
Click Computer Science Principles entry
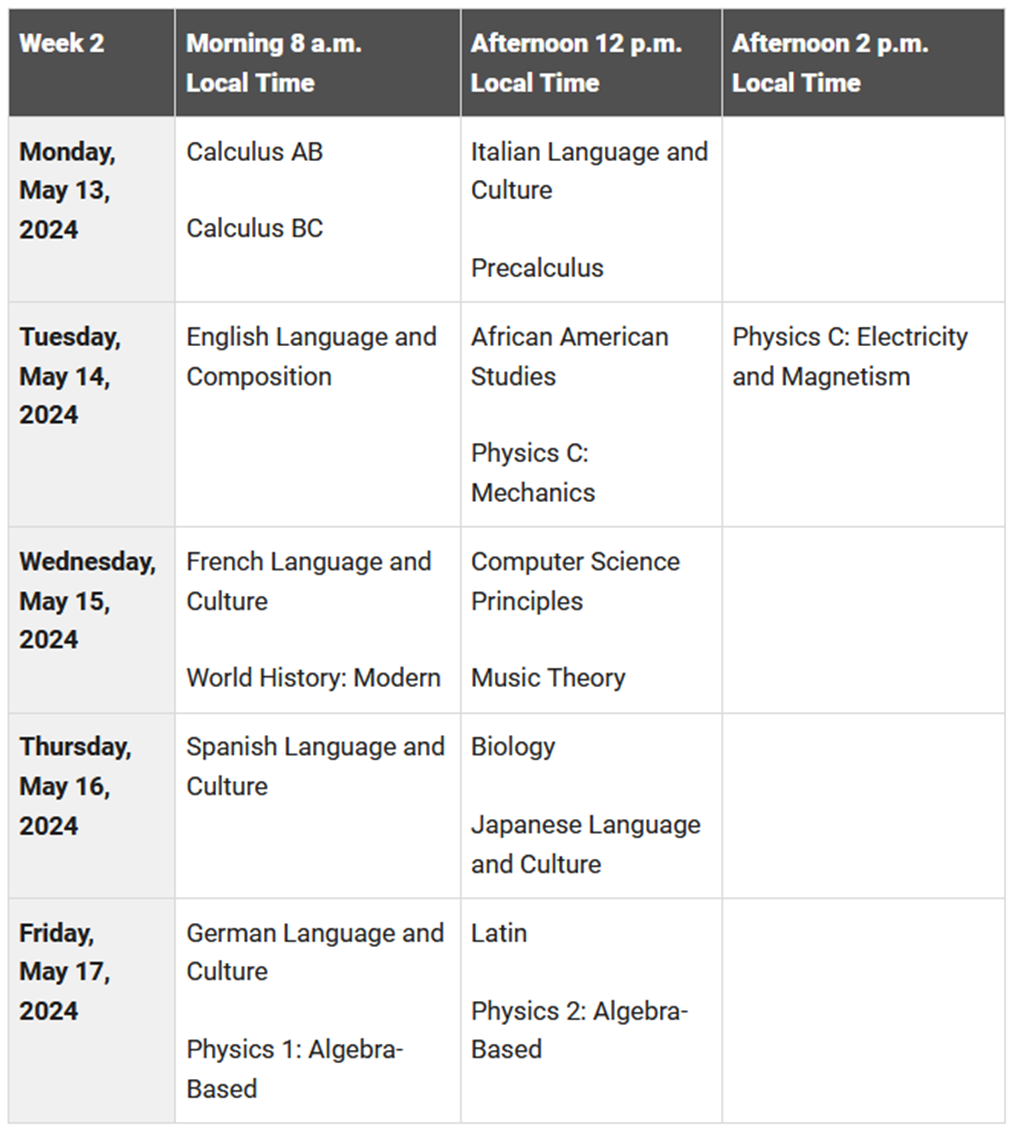[x=575, y=582]
